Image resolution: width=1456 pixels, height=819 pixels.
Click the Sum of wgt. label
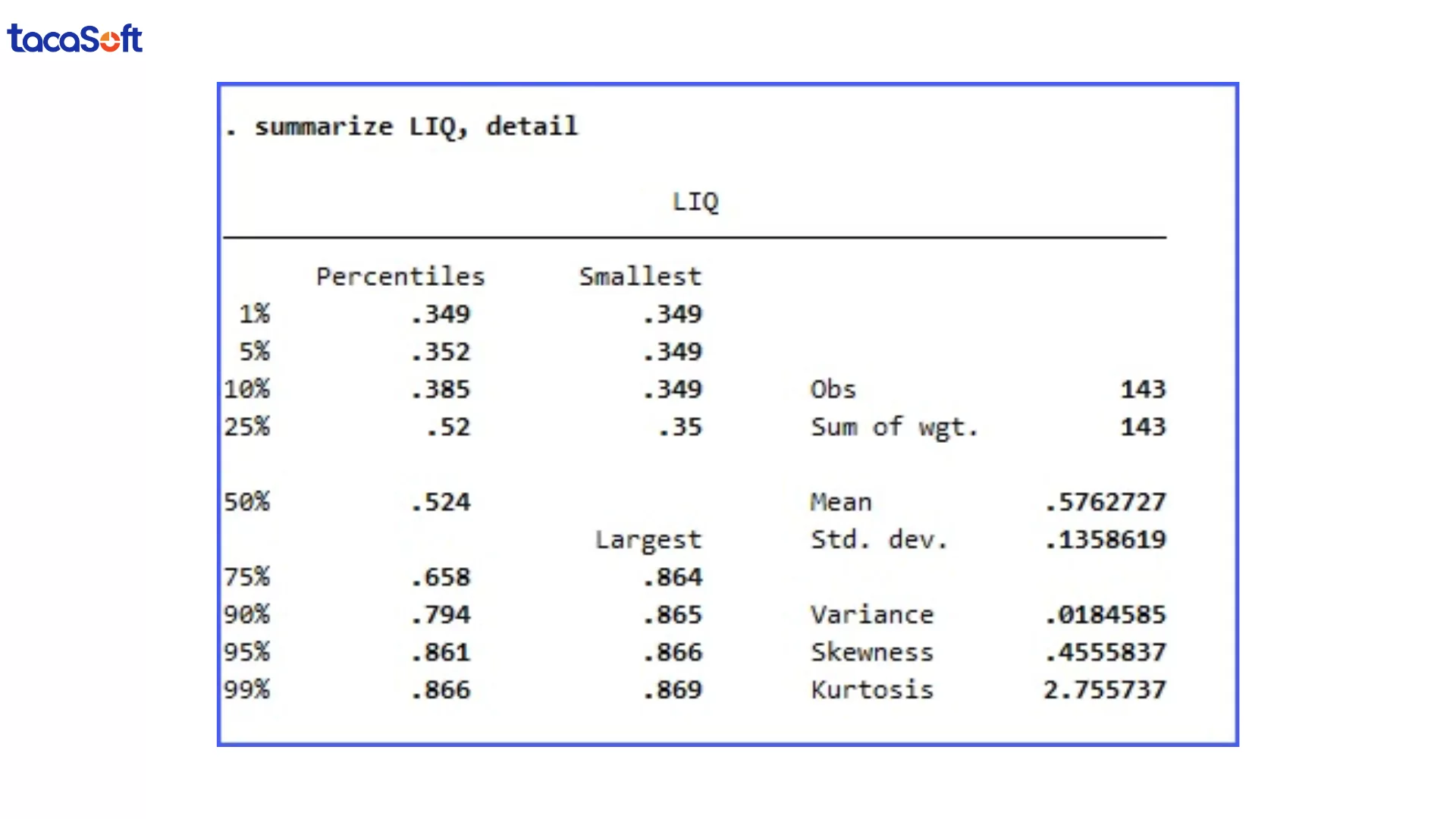[x=893, y=428]
